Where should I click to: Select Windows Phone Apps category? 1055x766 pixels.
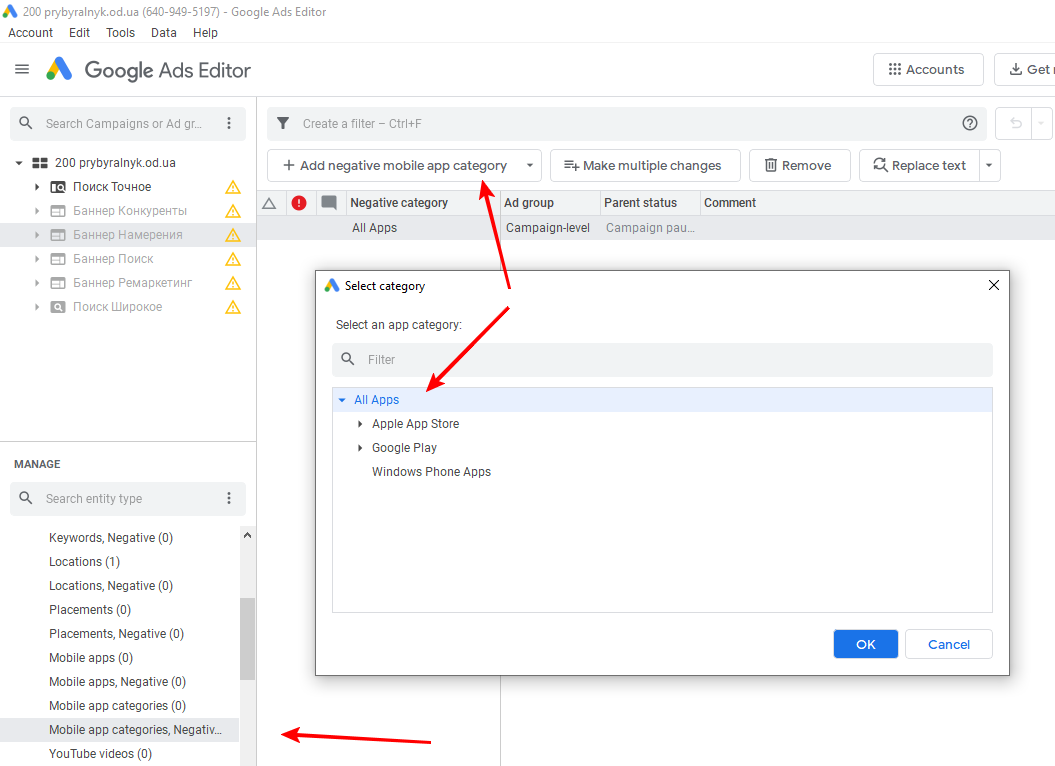[x=431, y=472]
